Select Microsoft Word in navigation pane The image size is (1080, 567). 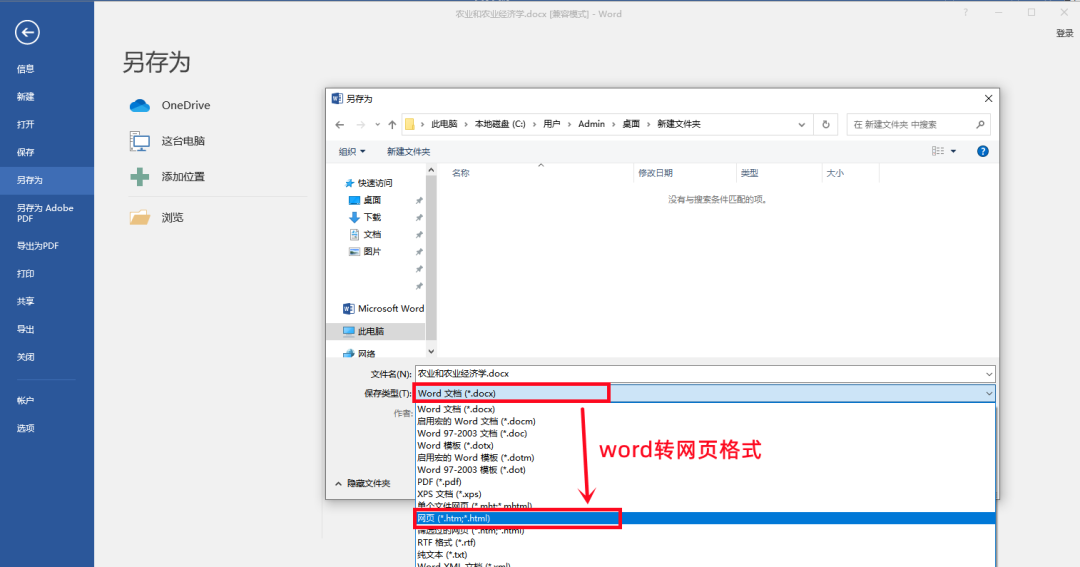[383, 309]
